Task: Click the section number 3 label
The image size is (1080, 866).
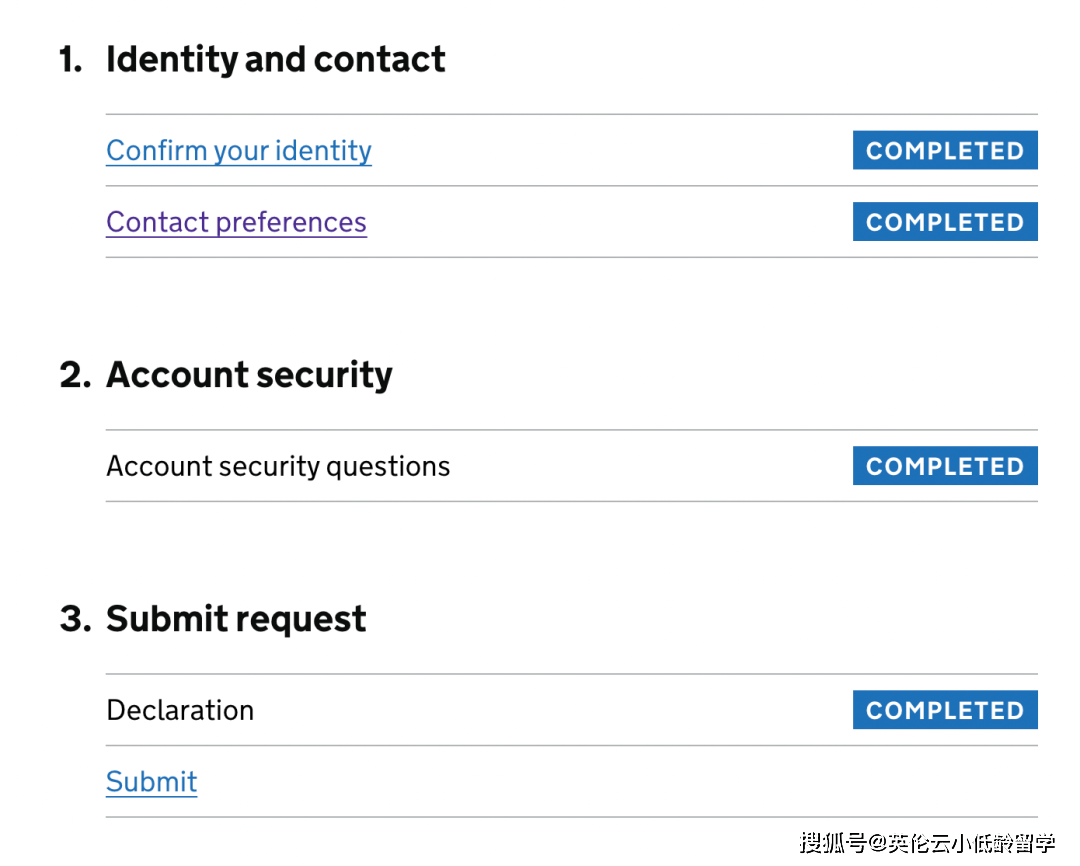Action: 75,619
